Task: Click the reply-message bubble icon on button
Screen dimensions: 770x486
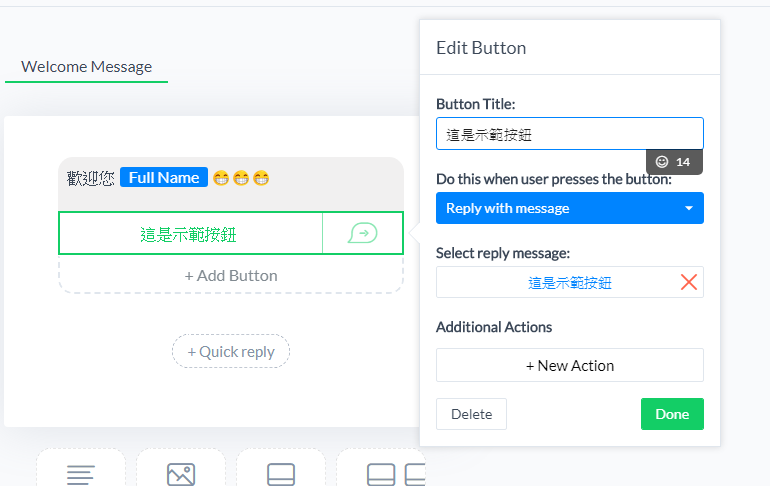Action: (x=362, y=233)
